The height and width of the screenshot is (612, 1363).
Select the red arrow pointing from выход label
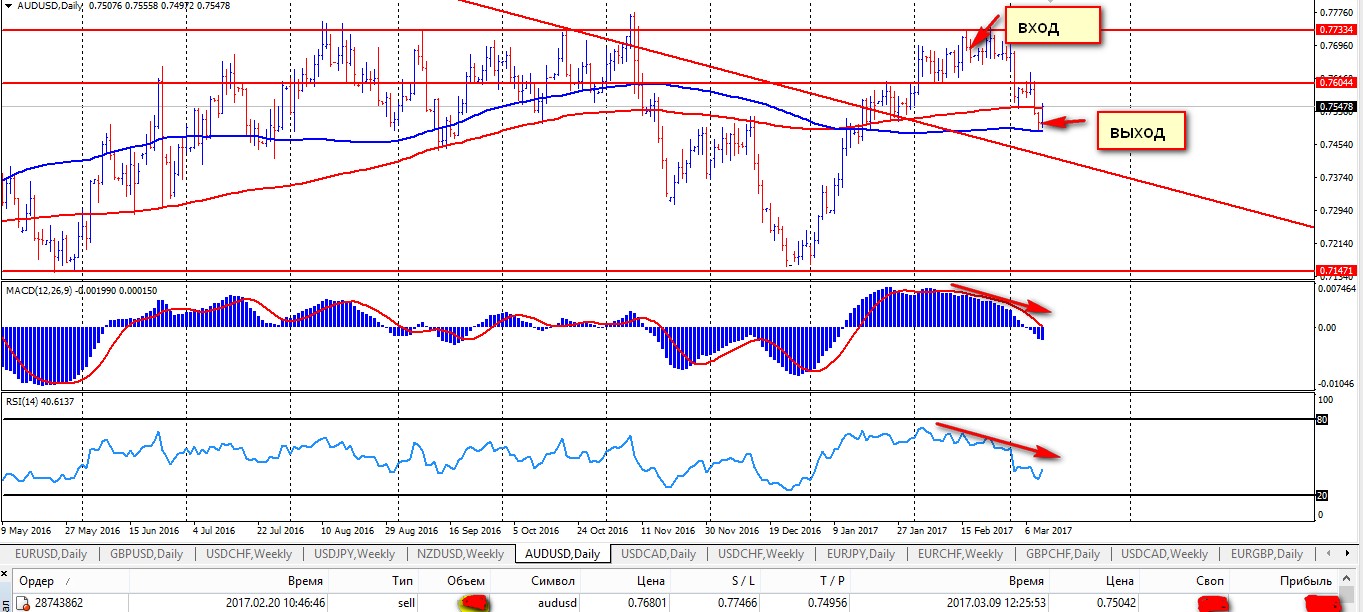pos(1064,123)
